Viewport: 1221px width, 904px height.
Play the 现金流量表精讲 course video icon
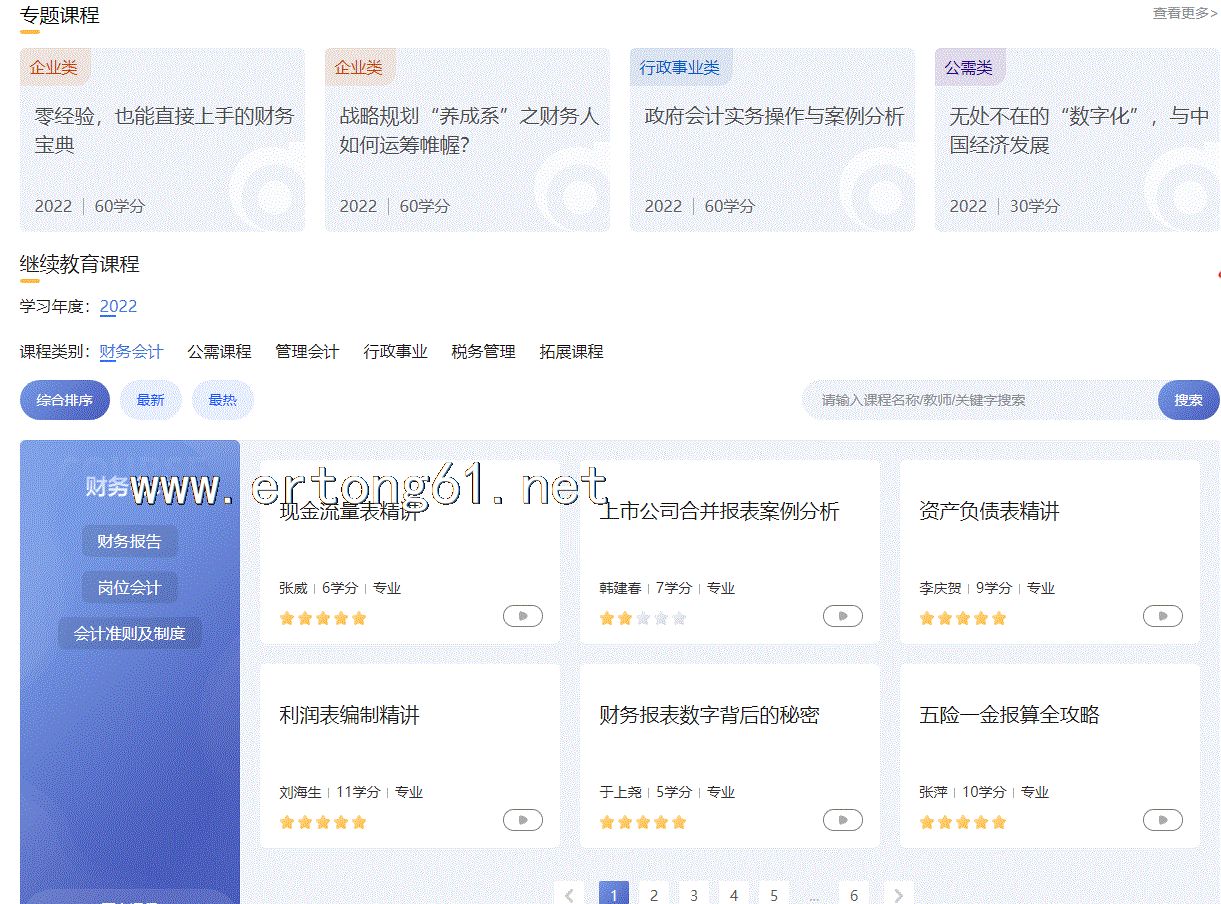point(522,616)
